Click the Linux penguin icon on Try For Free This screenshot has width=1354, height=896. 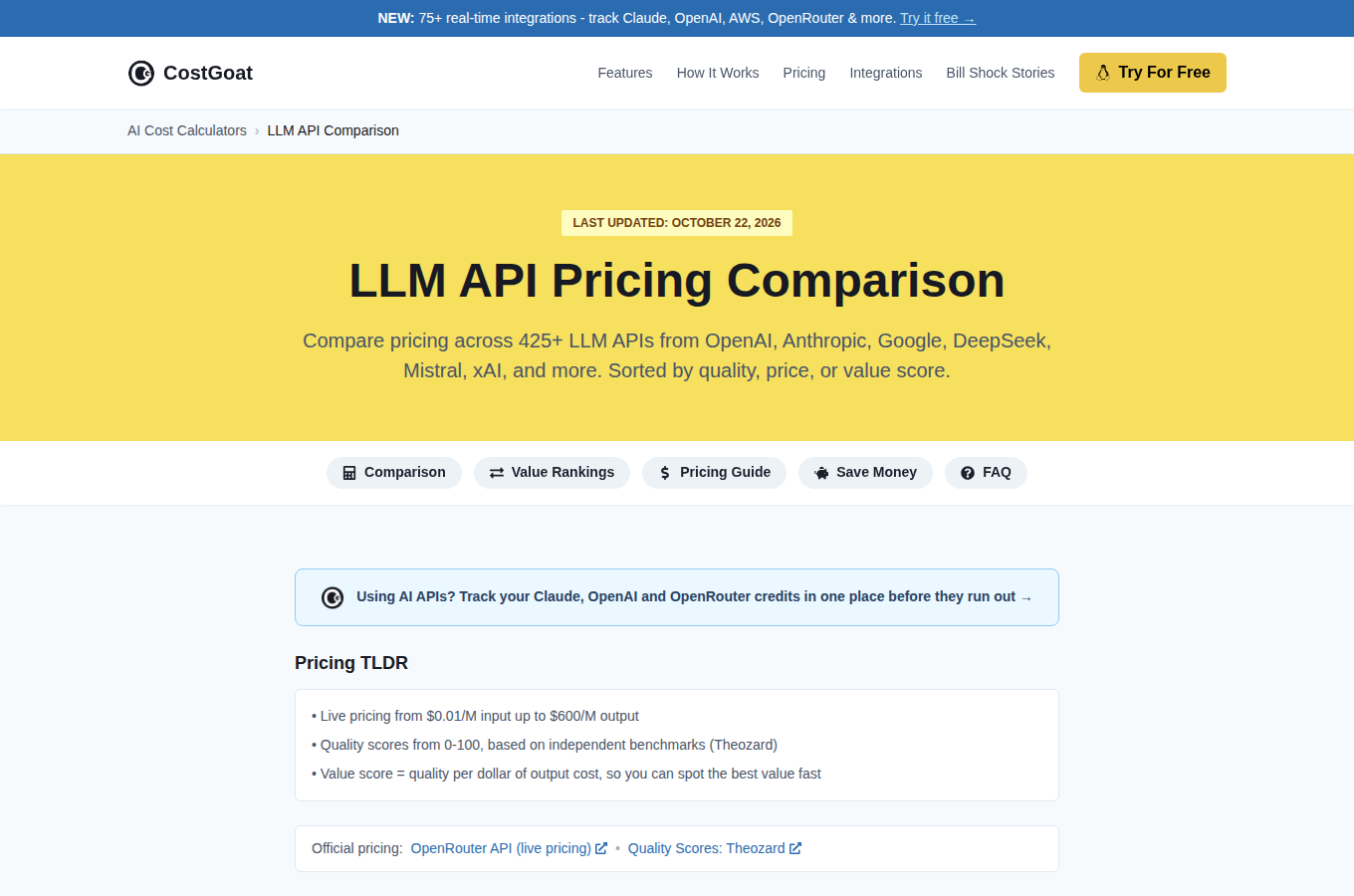1103,73
